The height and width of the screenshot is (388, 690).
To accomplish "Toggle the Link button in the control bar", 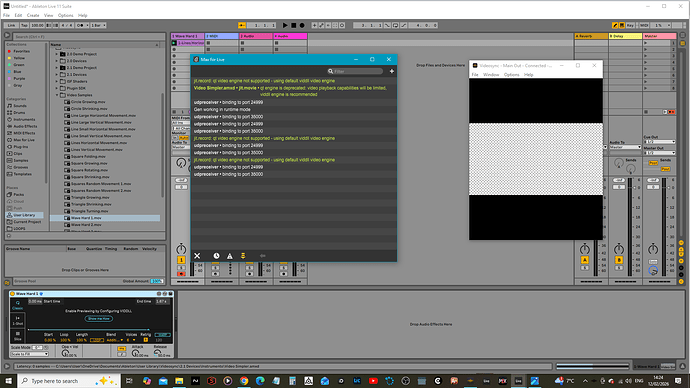I will tap(11, 26).
